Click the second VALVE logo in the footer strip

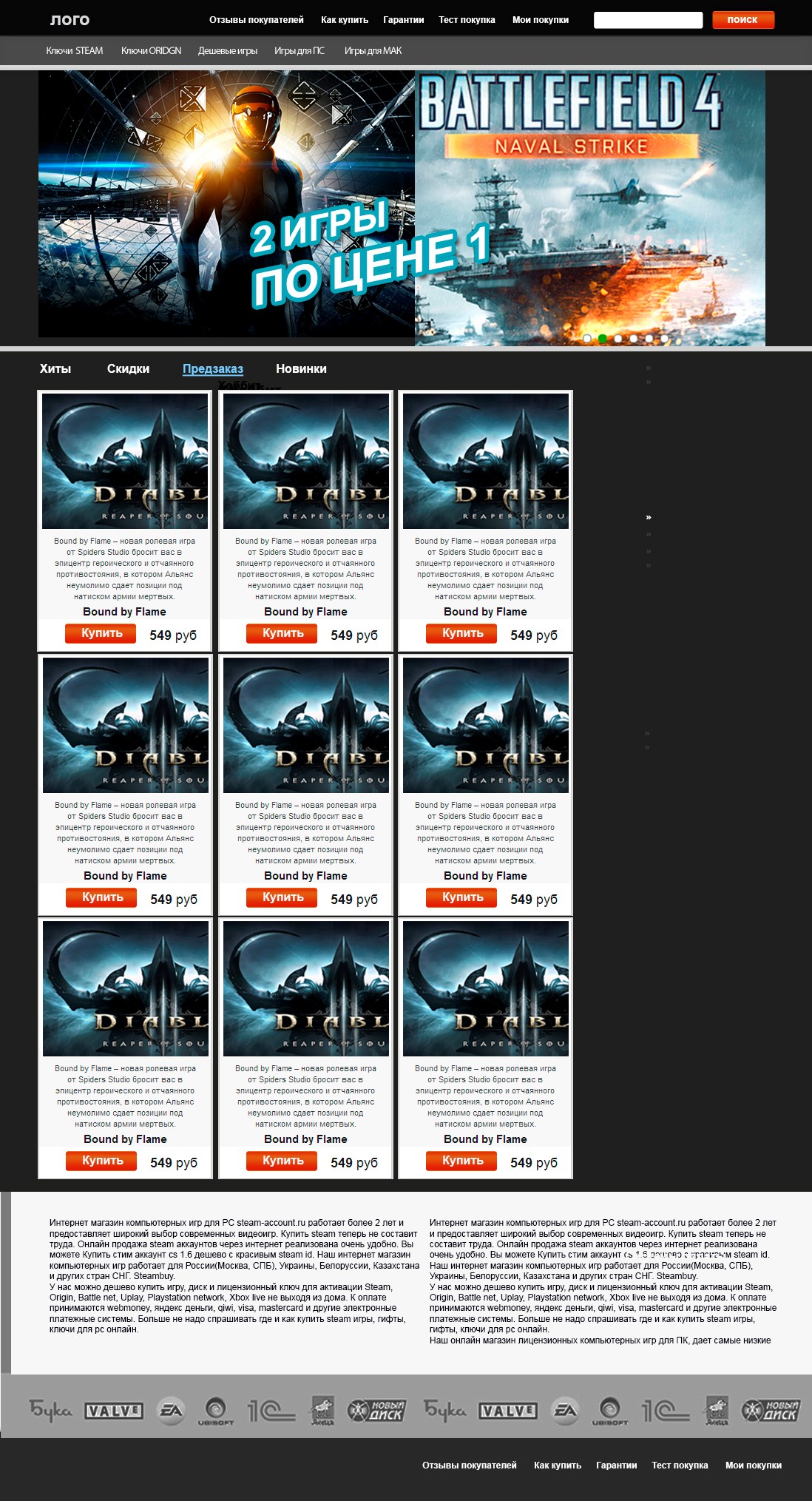tap(508, 1411)
